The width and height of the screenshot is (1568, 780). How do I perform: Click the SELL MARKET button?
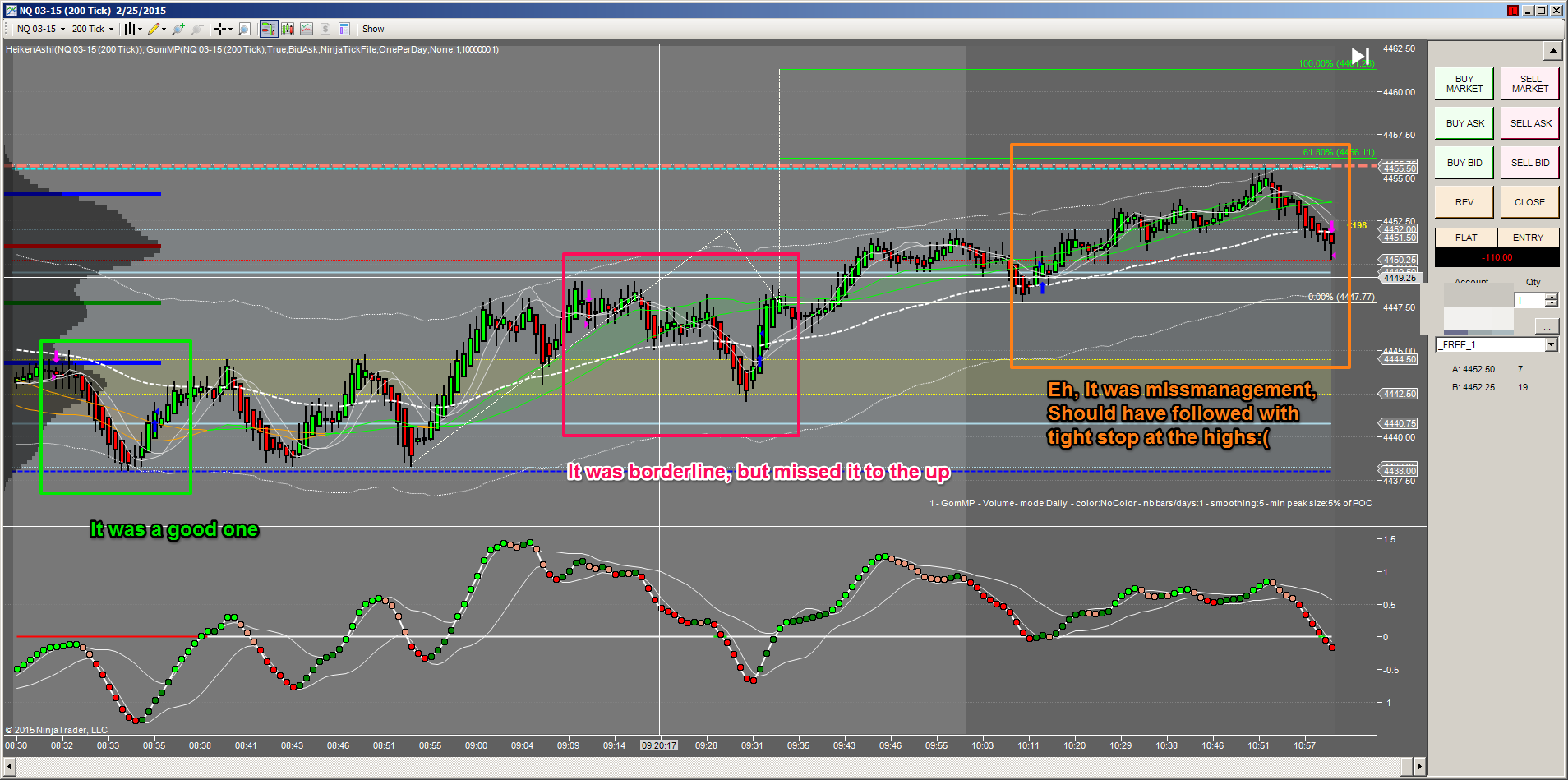coord(1530,84)
